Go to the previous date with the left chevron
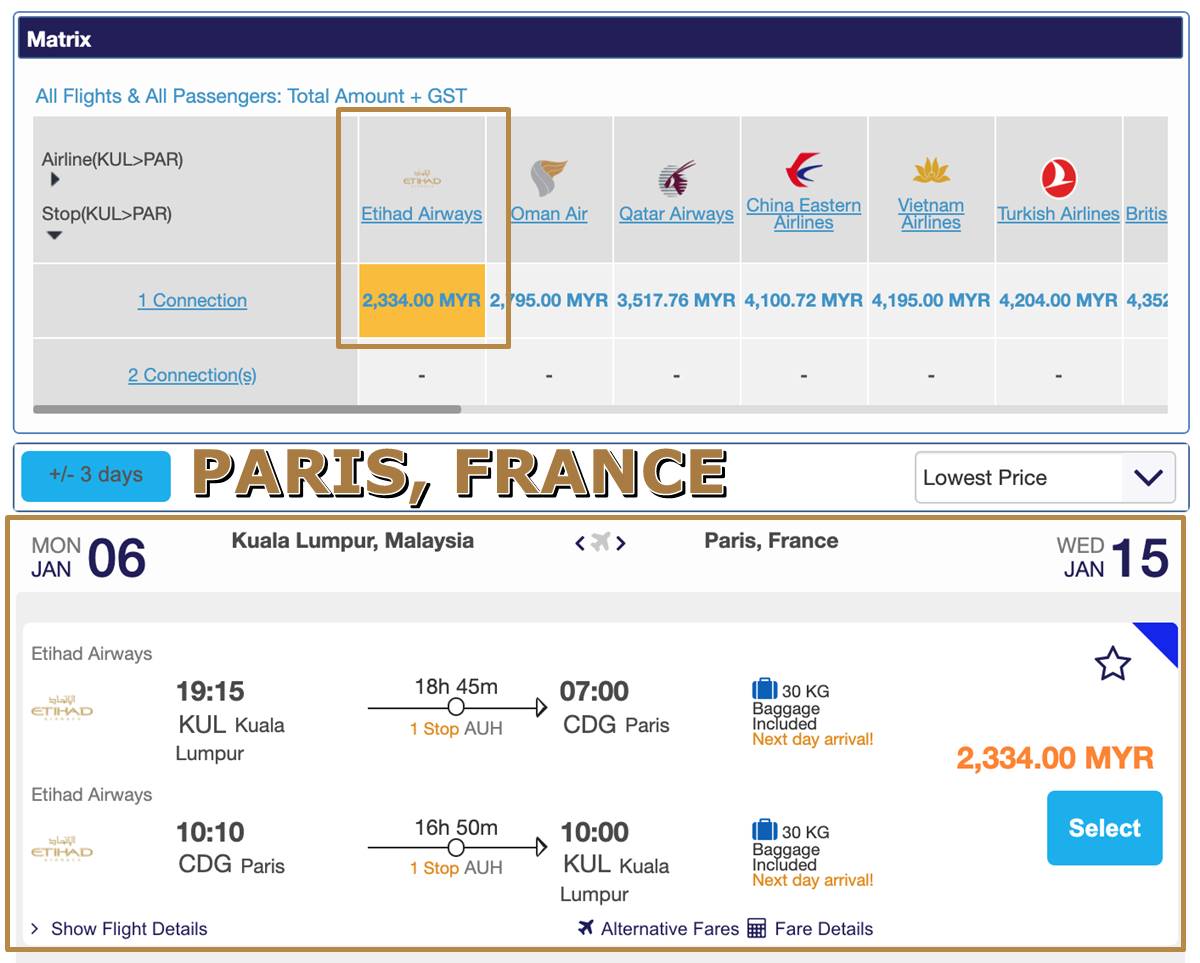The width and height of the screenshot is (1200, 963). click(x=580, y=543)
